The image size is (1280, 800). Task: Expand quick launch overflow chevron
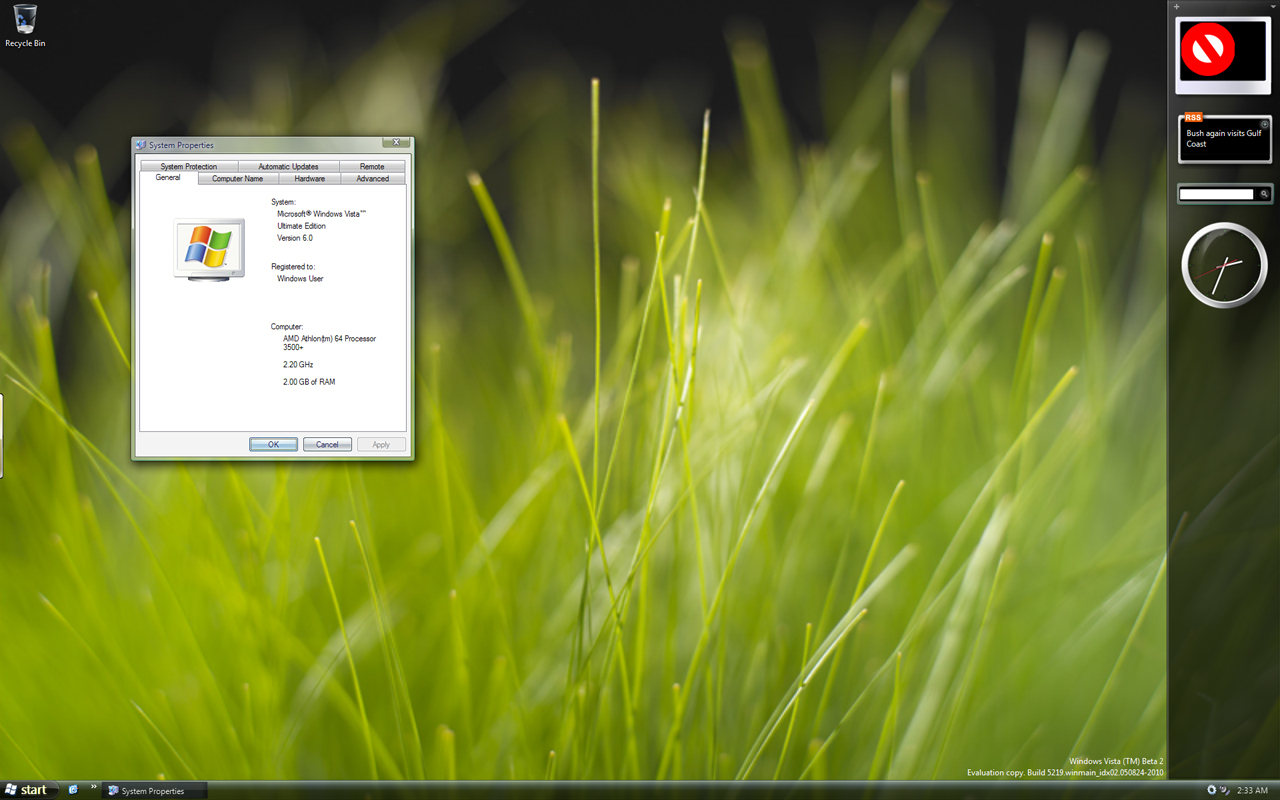(94, 788)
